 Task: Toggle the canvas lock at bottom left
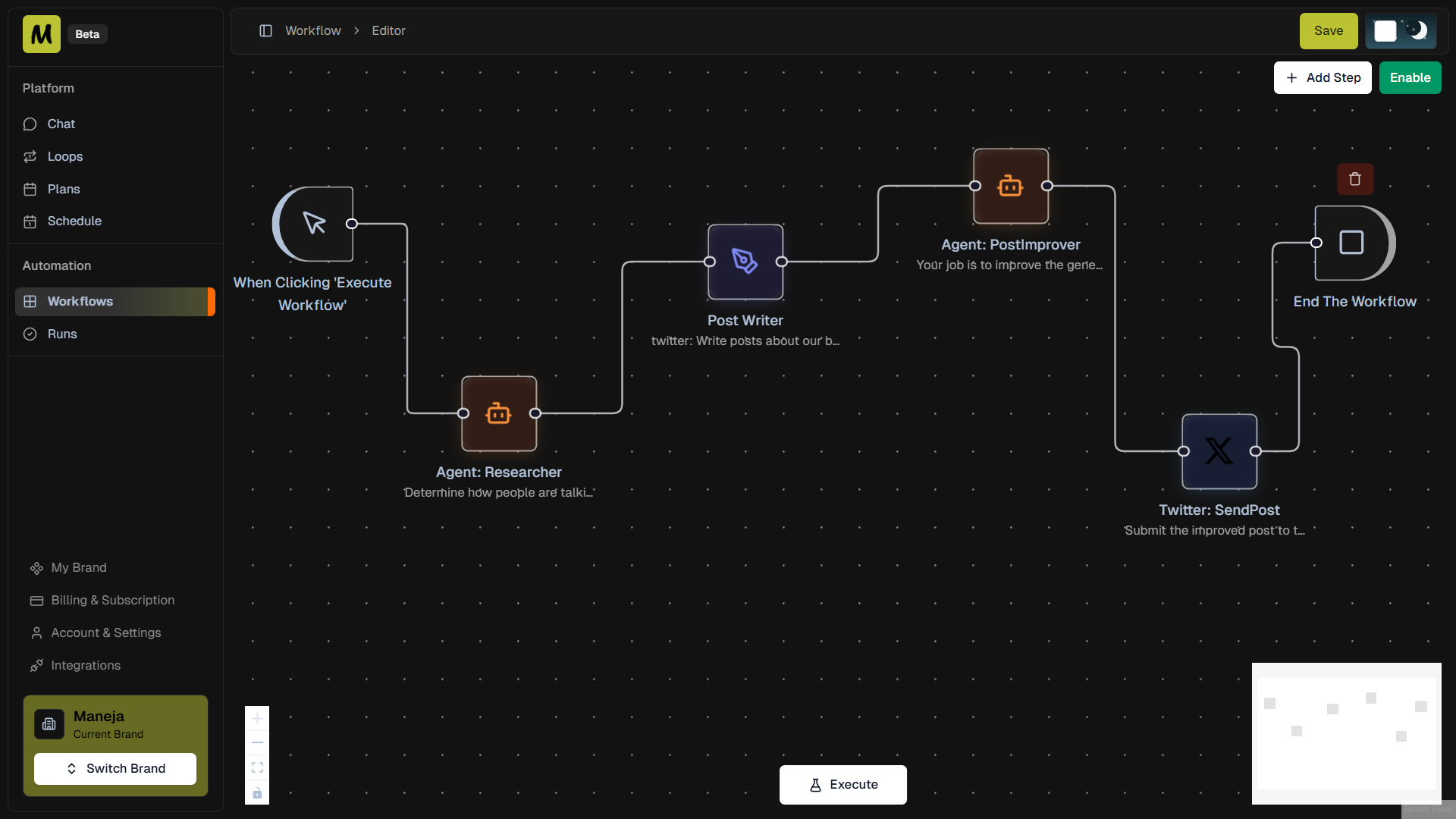pyautogui.click(x=257, y=793)
